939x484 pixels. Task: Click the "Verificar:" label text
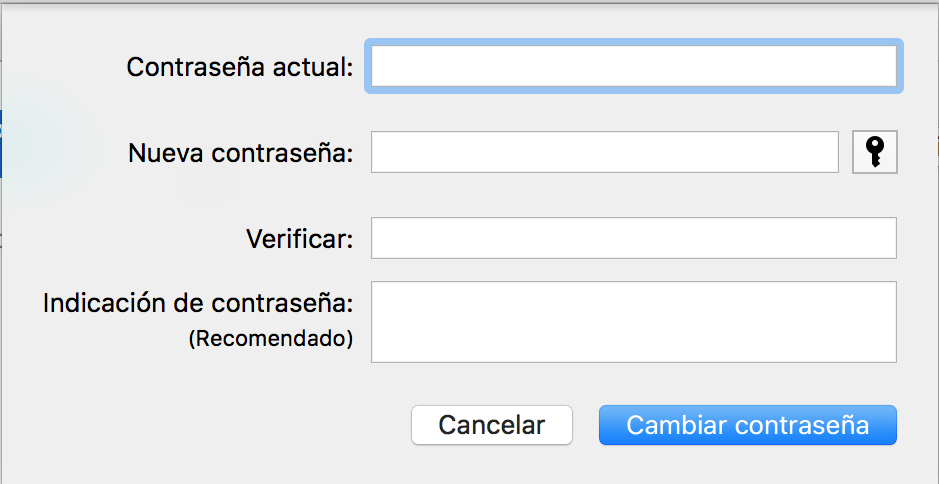tap(299, 239)
